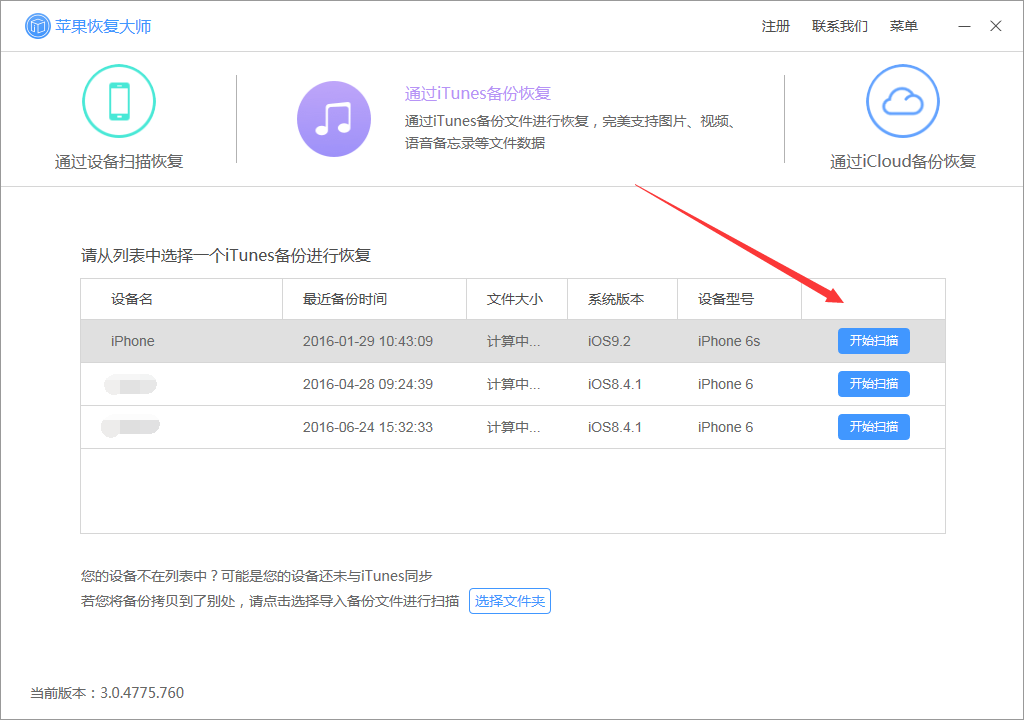Click the 请从列表中选择一个iTunes备份进行恢复 heading
1024x720 pixels.
(226, 255)
